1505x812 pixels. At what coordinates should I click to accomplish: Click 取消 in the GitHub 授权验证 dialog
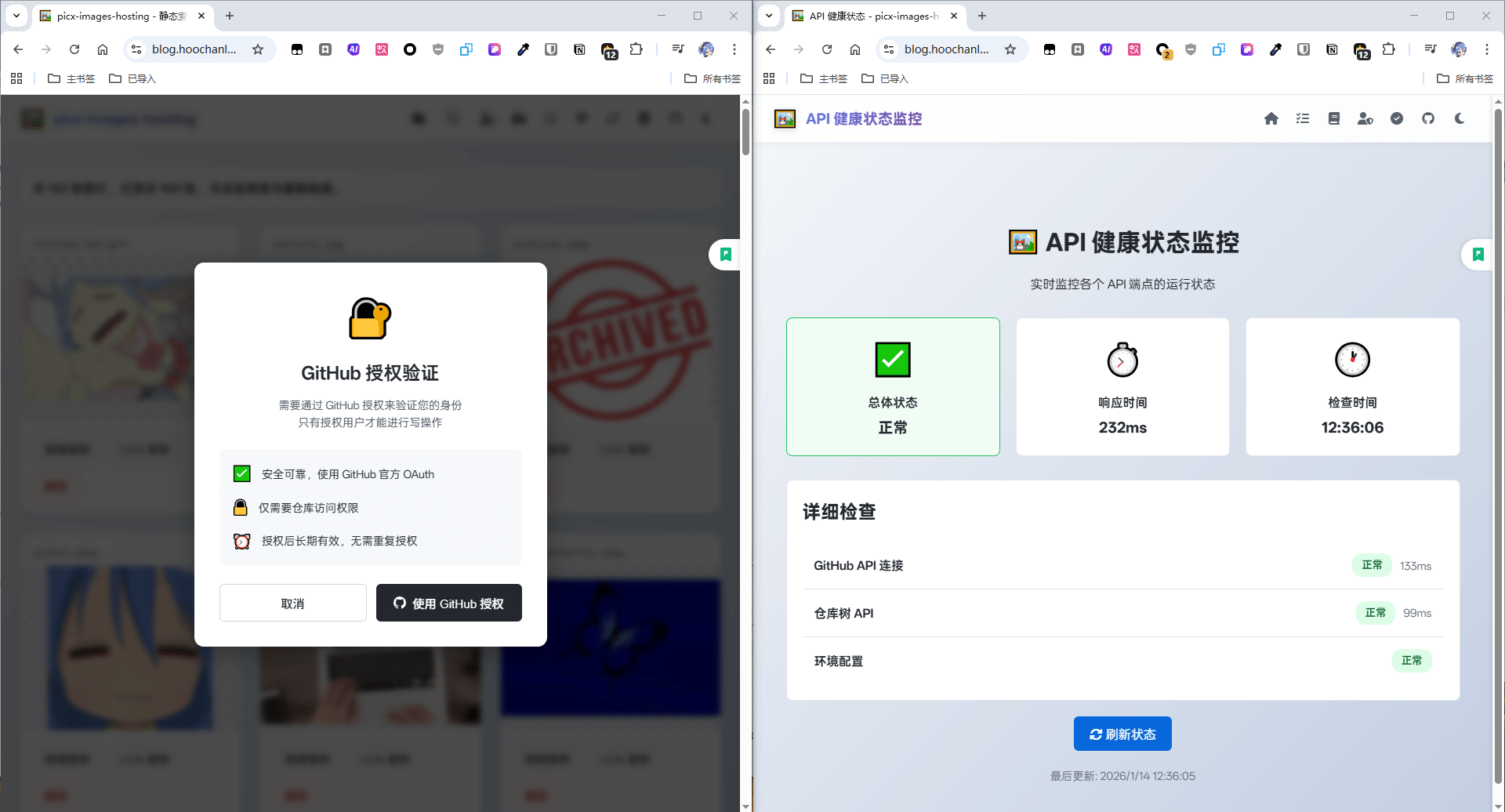[x=293, y=603]
